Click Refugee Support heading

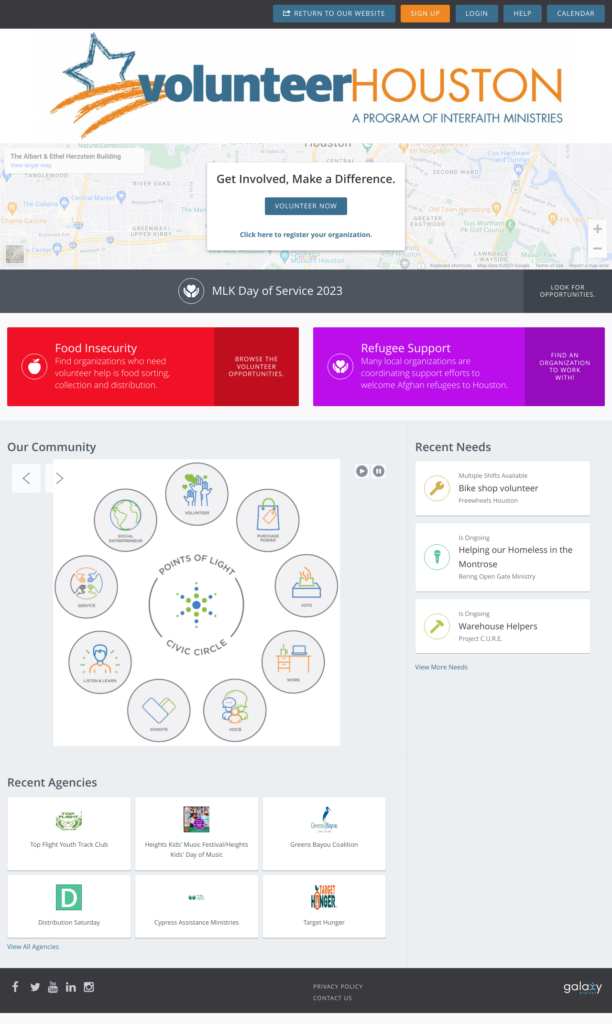406,348
